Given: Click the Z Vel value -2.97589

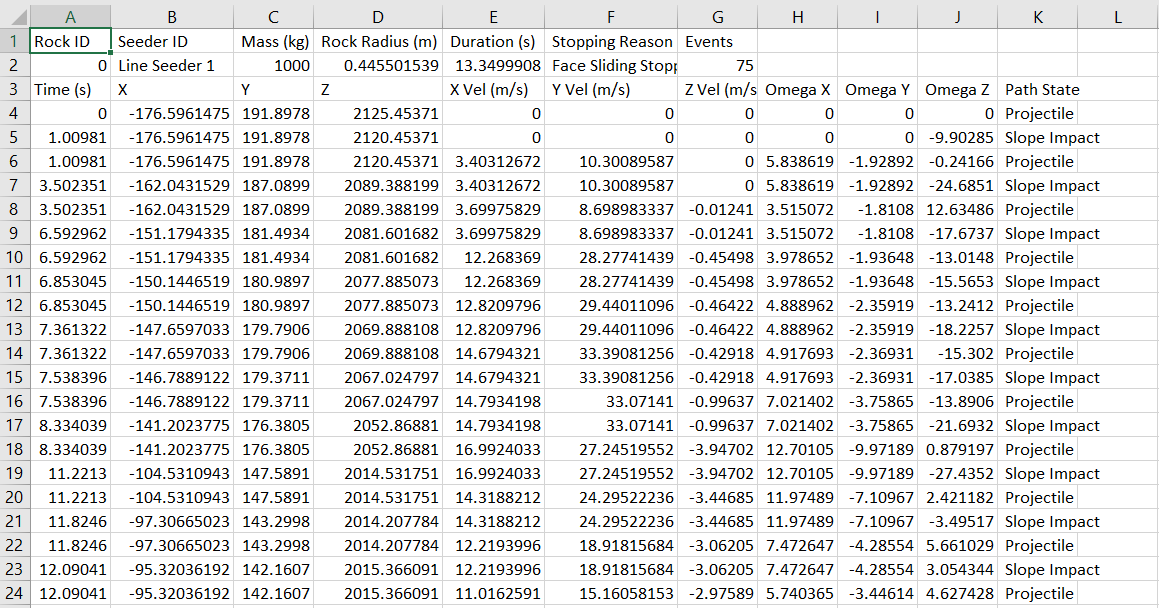Looking at the screenshot, I should pyautogui.click(x=717, y=593).
